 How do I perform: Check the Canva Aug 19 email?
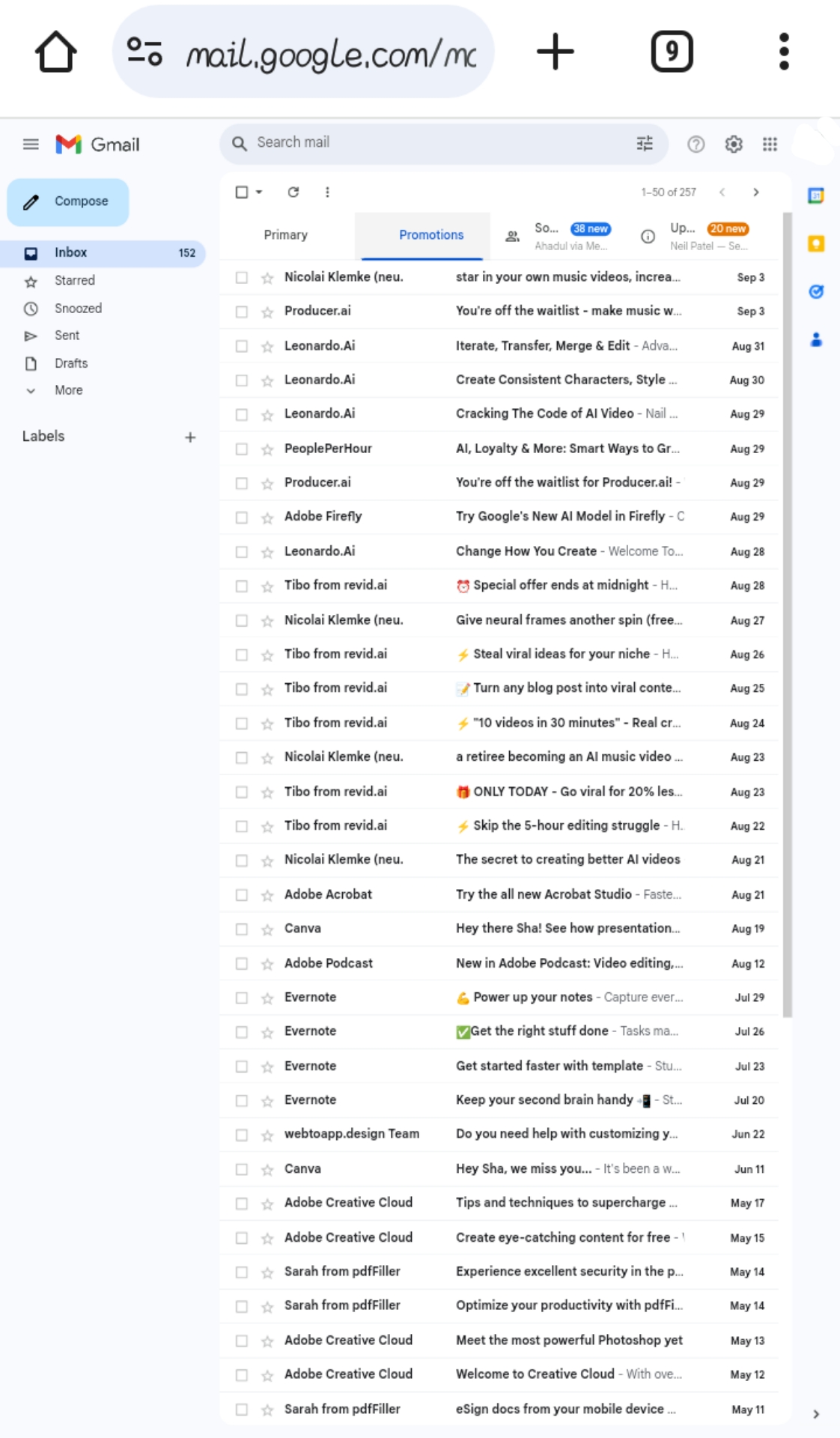241,929
